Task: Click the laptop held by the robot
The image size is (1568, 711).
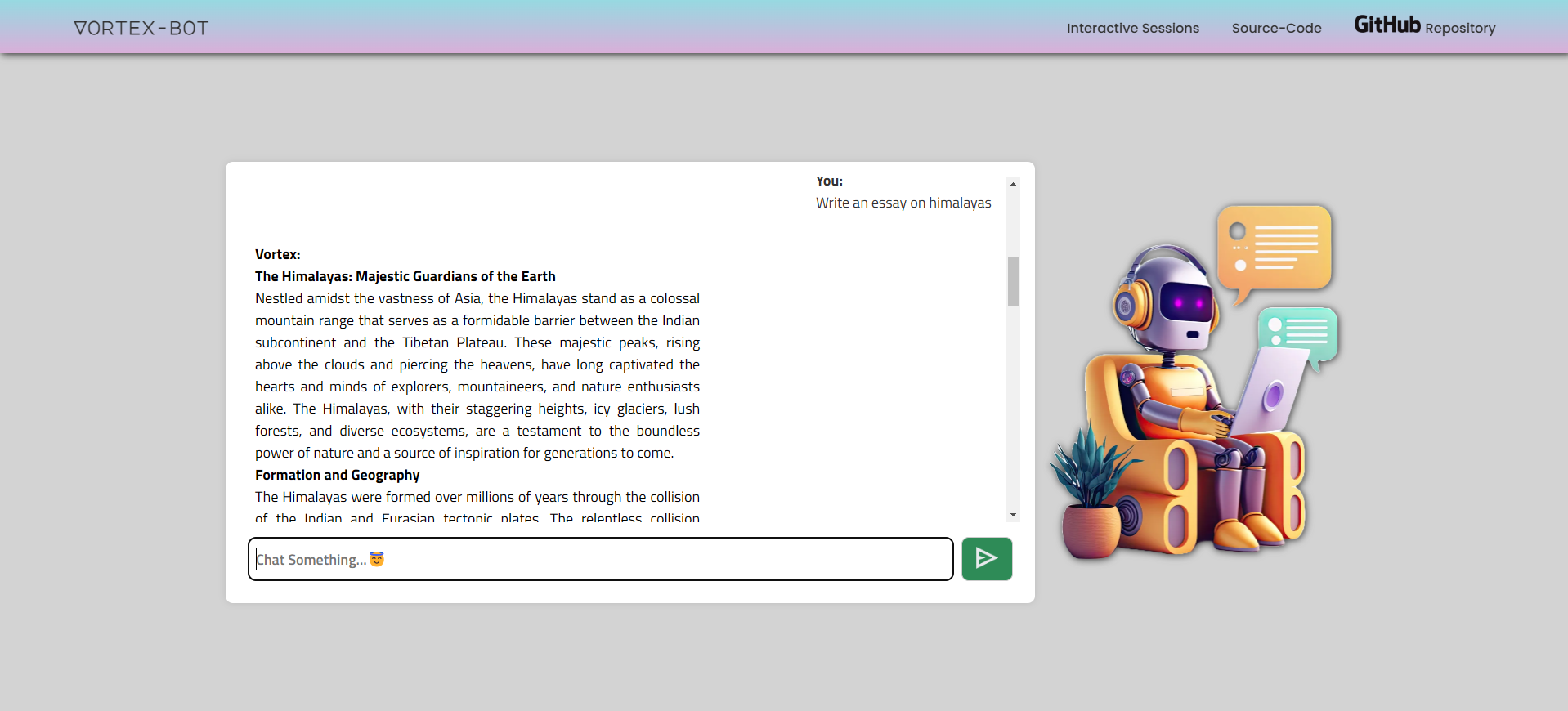Action: (1268, 392)
